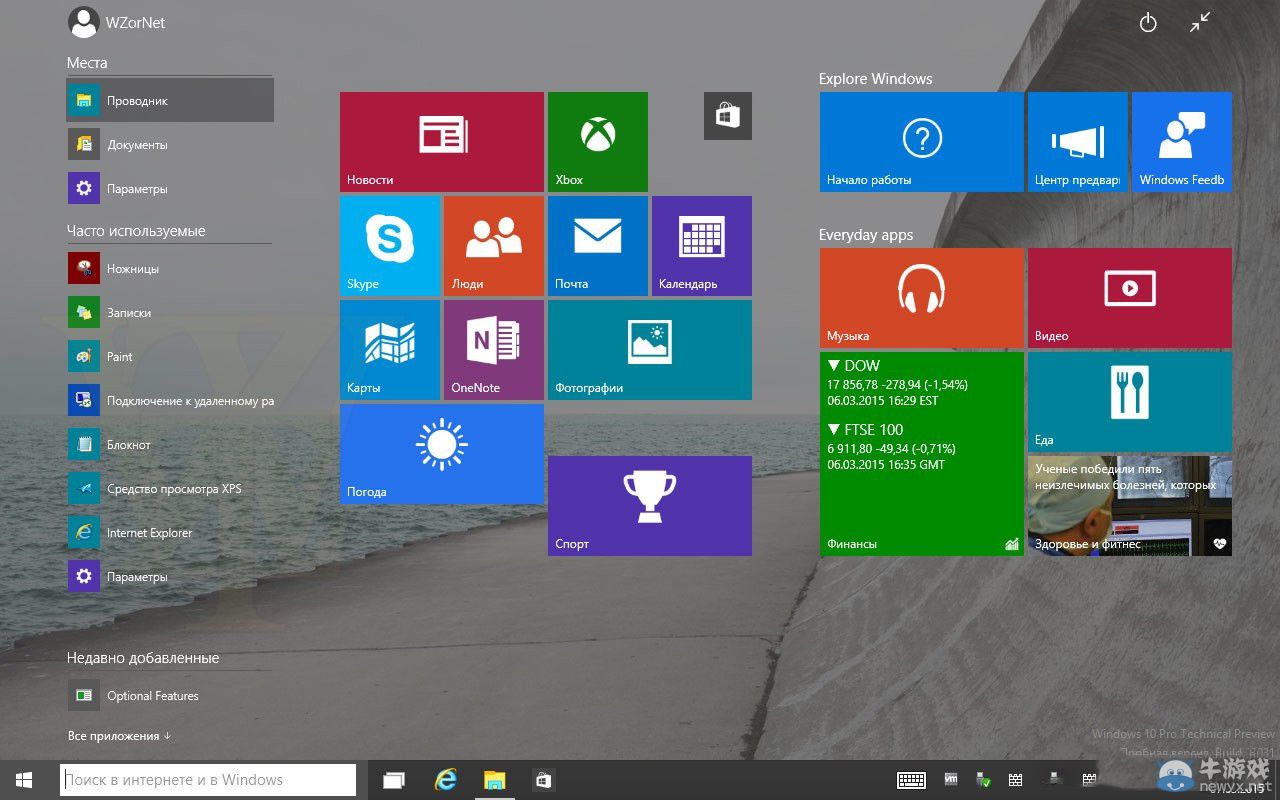Open the Музыка music tile
This screenshot has width=1280, height=800.
point(922,298)
